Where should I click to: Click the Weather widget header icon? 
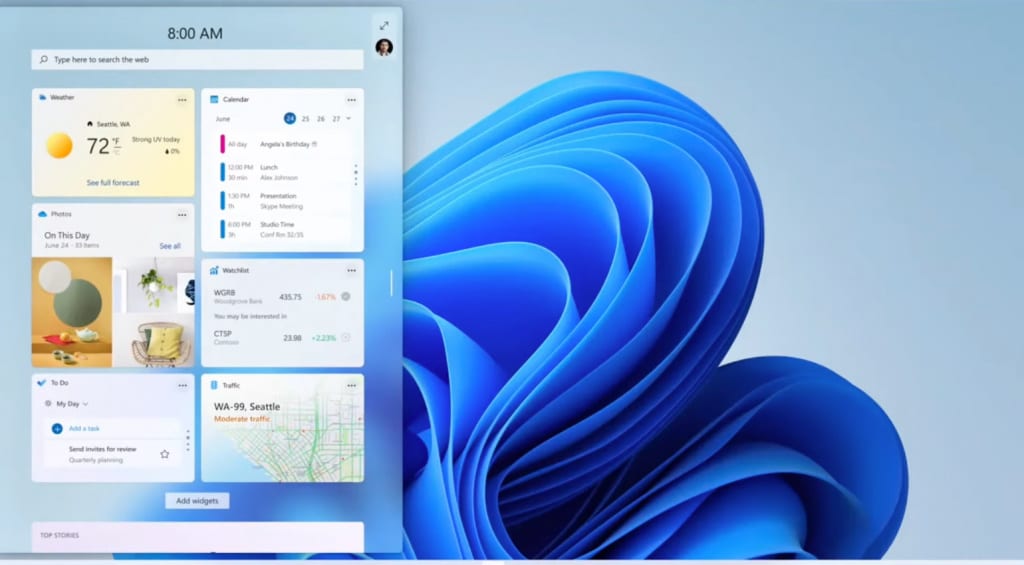click(x=42, y=97)
